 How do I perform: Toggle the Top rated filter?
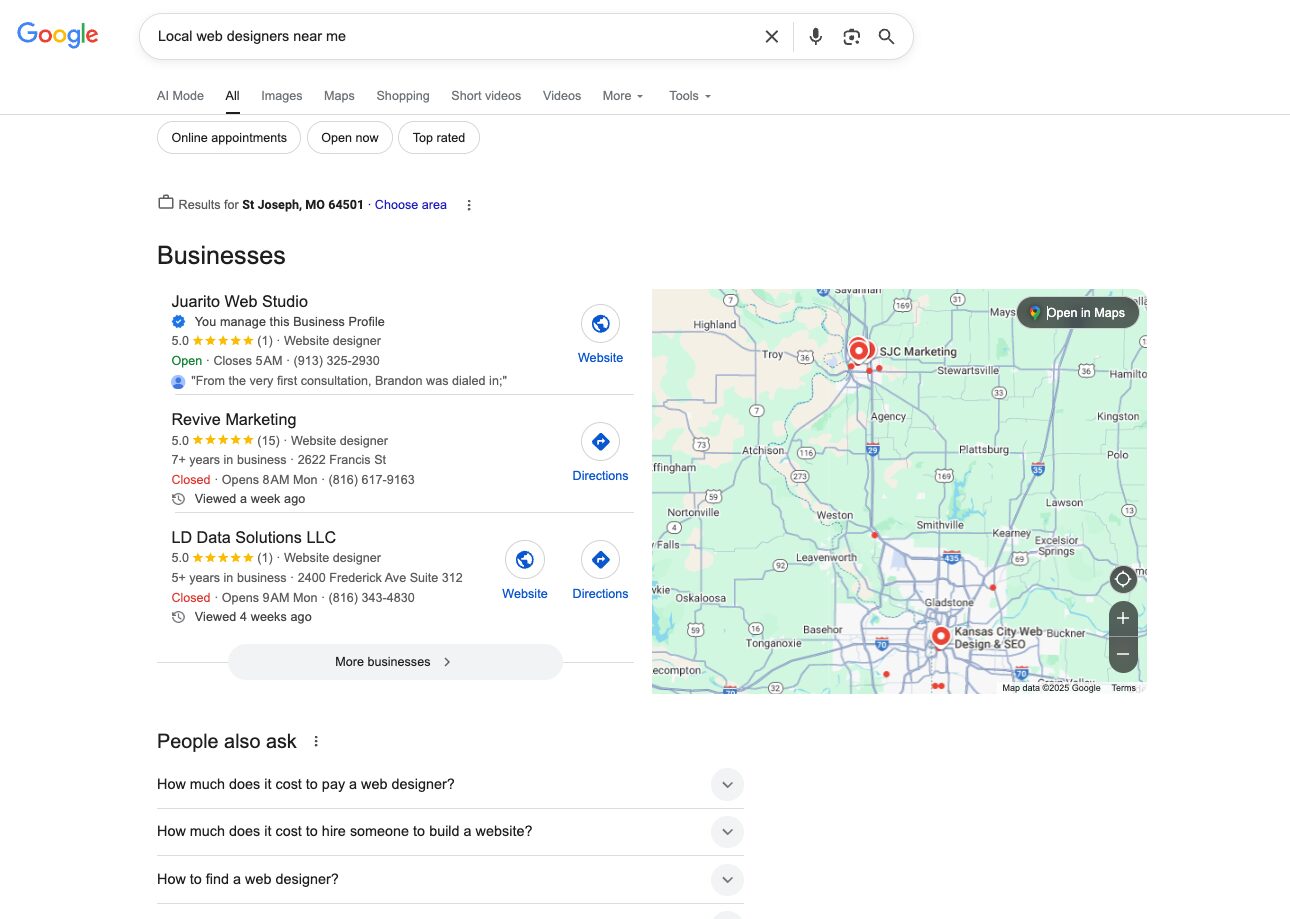pyautogui.click(x=439, y=138)
